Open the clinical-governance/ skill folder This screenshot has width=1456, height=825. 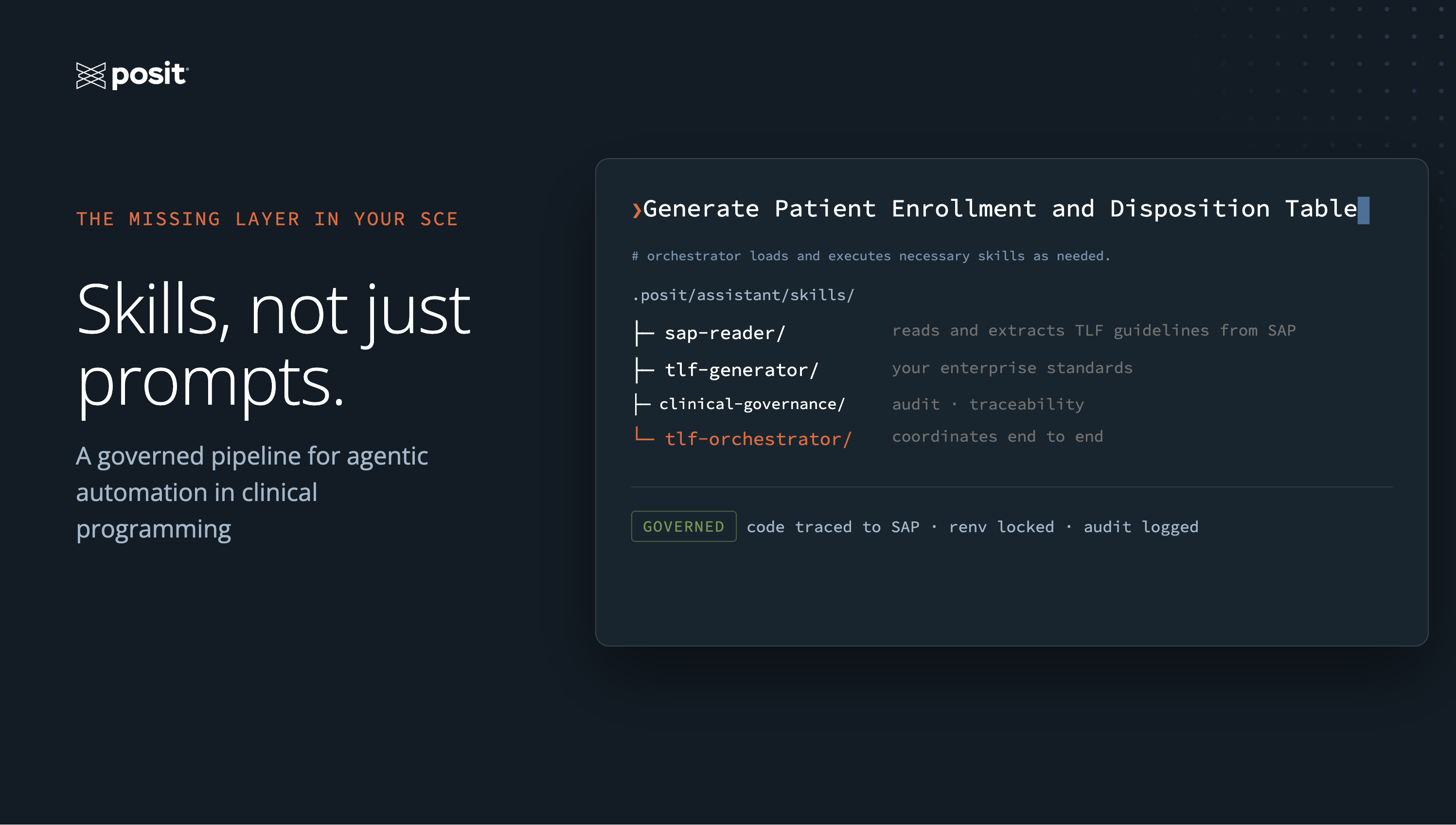point(752,404)
